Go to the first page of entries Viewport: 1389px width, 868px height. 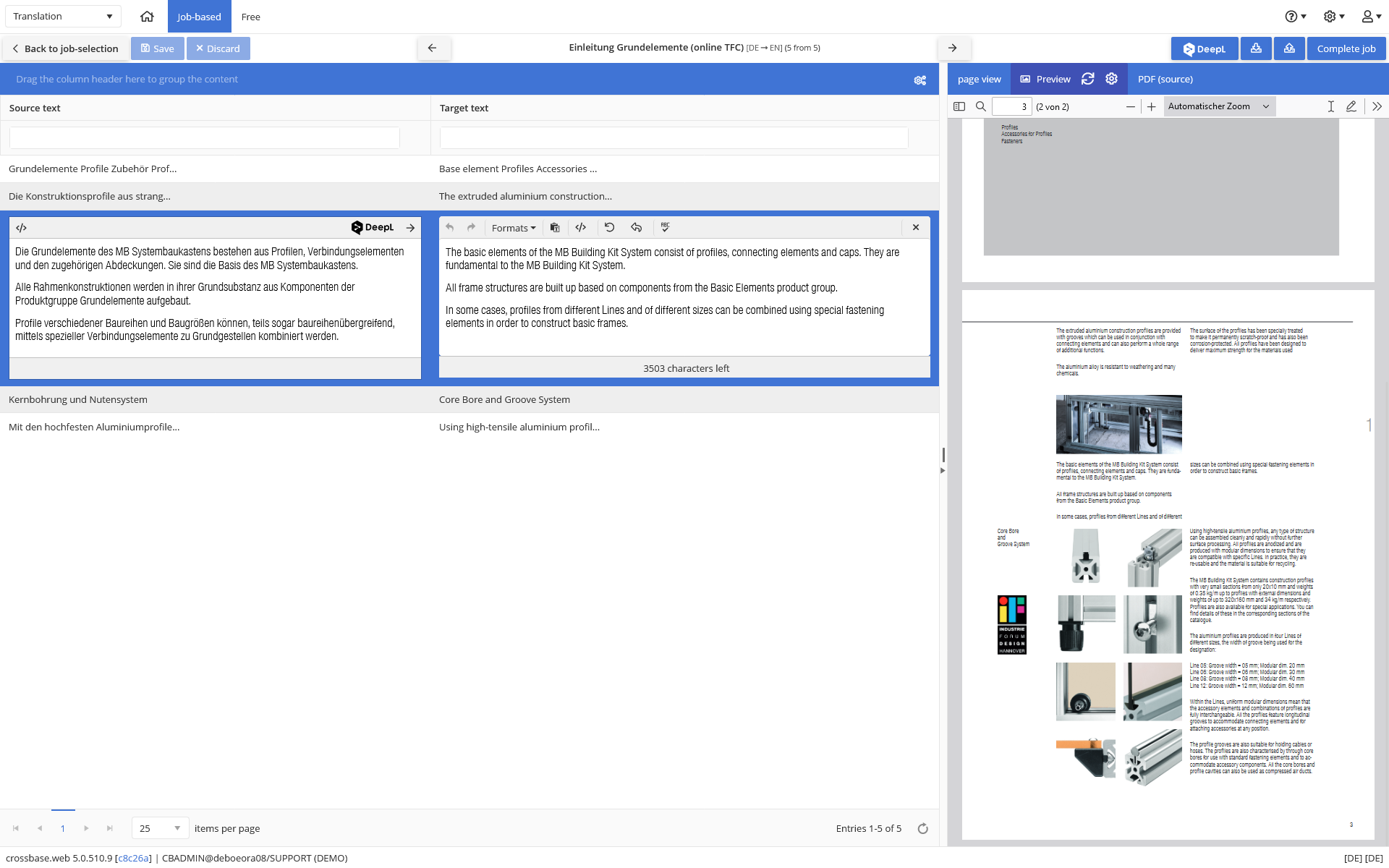16,828
